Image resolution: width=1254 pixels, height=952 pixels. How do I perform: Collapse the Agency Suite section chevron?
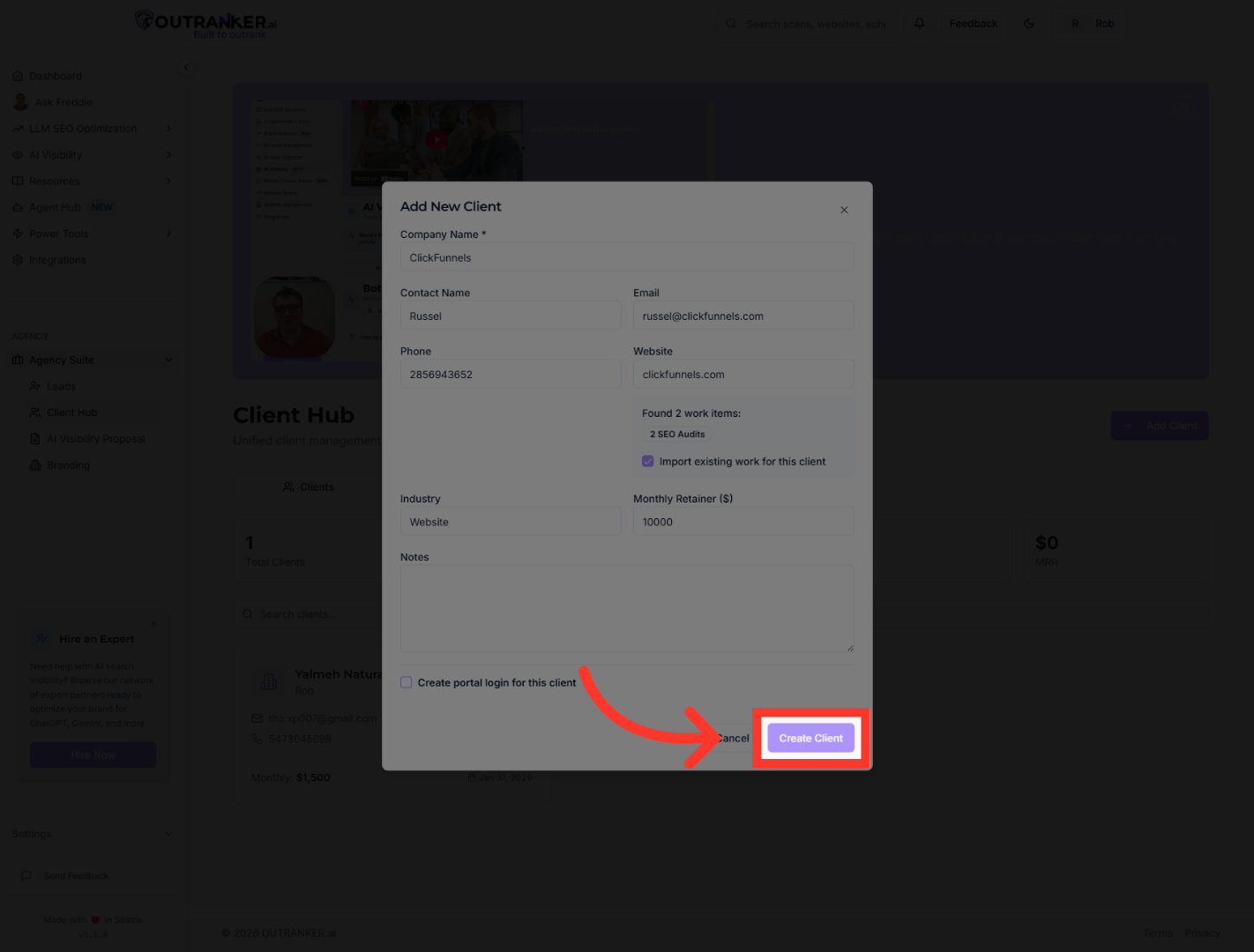point(168,360)
